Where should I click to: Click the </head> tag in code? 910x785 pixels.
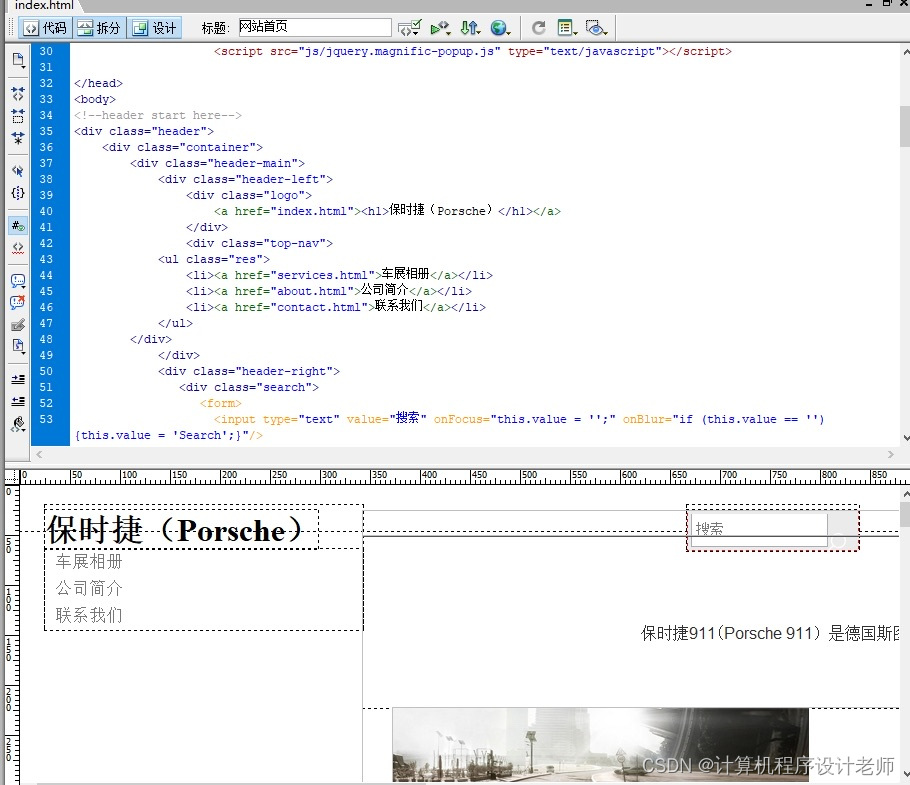98,83
